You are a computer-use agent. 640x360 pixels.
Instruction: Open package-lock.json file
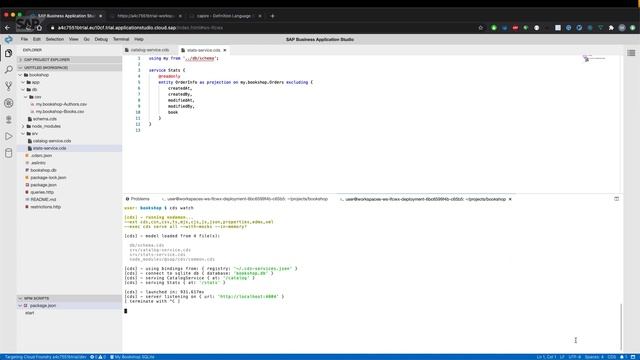(48, 178)
